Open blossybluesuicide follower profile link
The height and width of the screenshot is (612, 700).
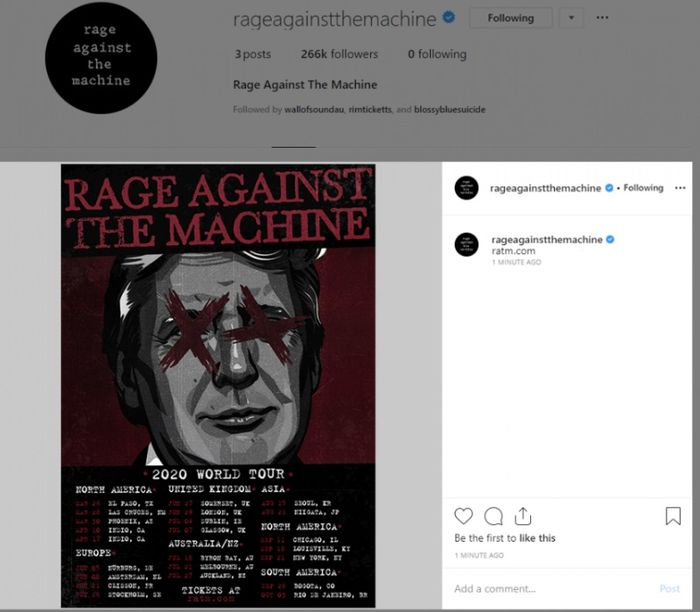(x=450, y=109)
